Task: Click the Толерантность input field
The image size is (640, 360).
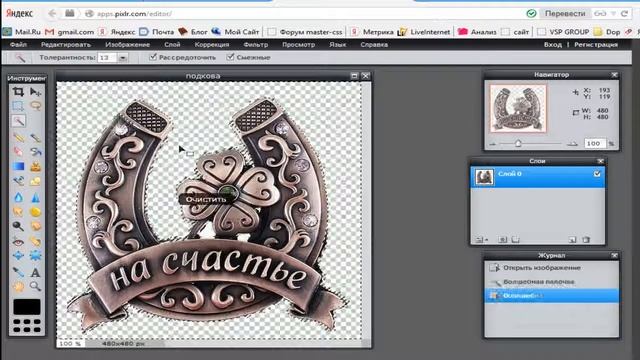Action: click(x=107, y=58)
